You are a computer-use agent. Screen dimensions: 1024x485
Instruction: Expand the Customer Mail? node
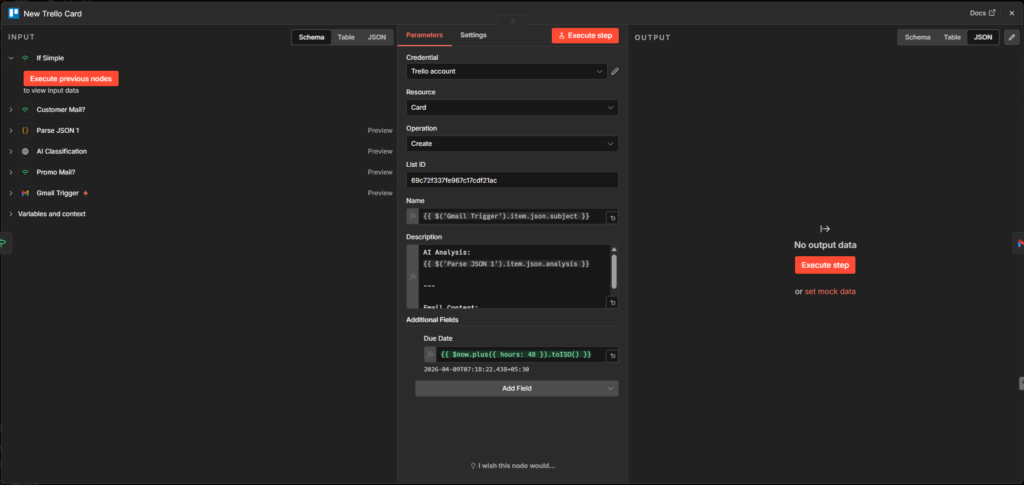point(11,110)
